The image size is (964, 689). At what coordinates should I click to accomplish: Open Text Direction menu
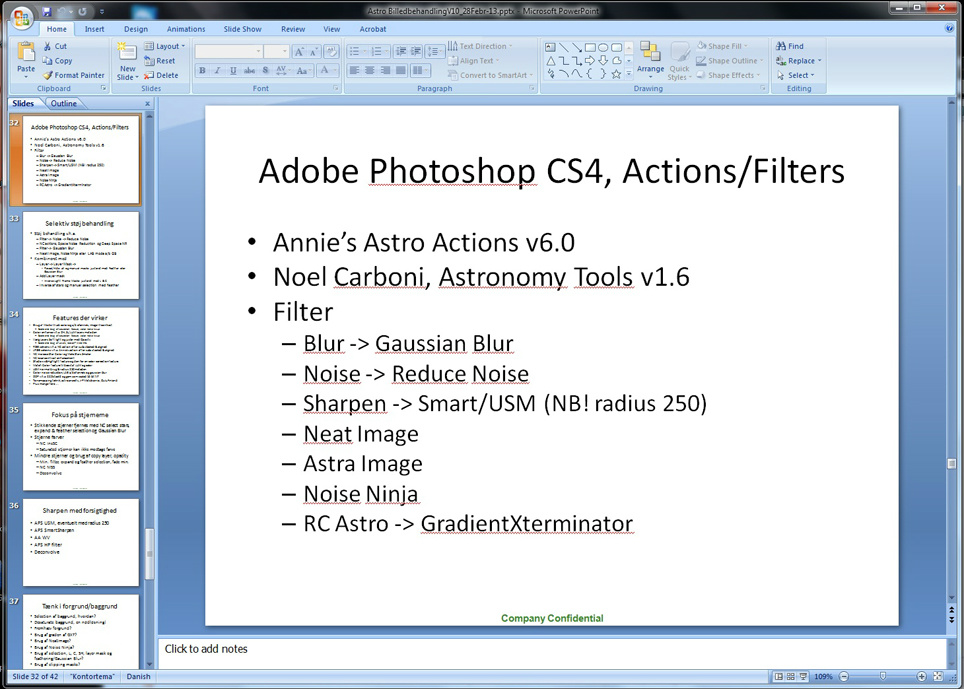point(480,46)
